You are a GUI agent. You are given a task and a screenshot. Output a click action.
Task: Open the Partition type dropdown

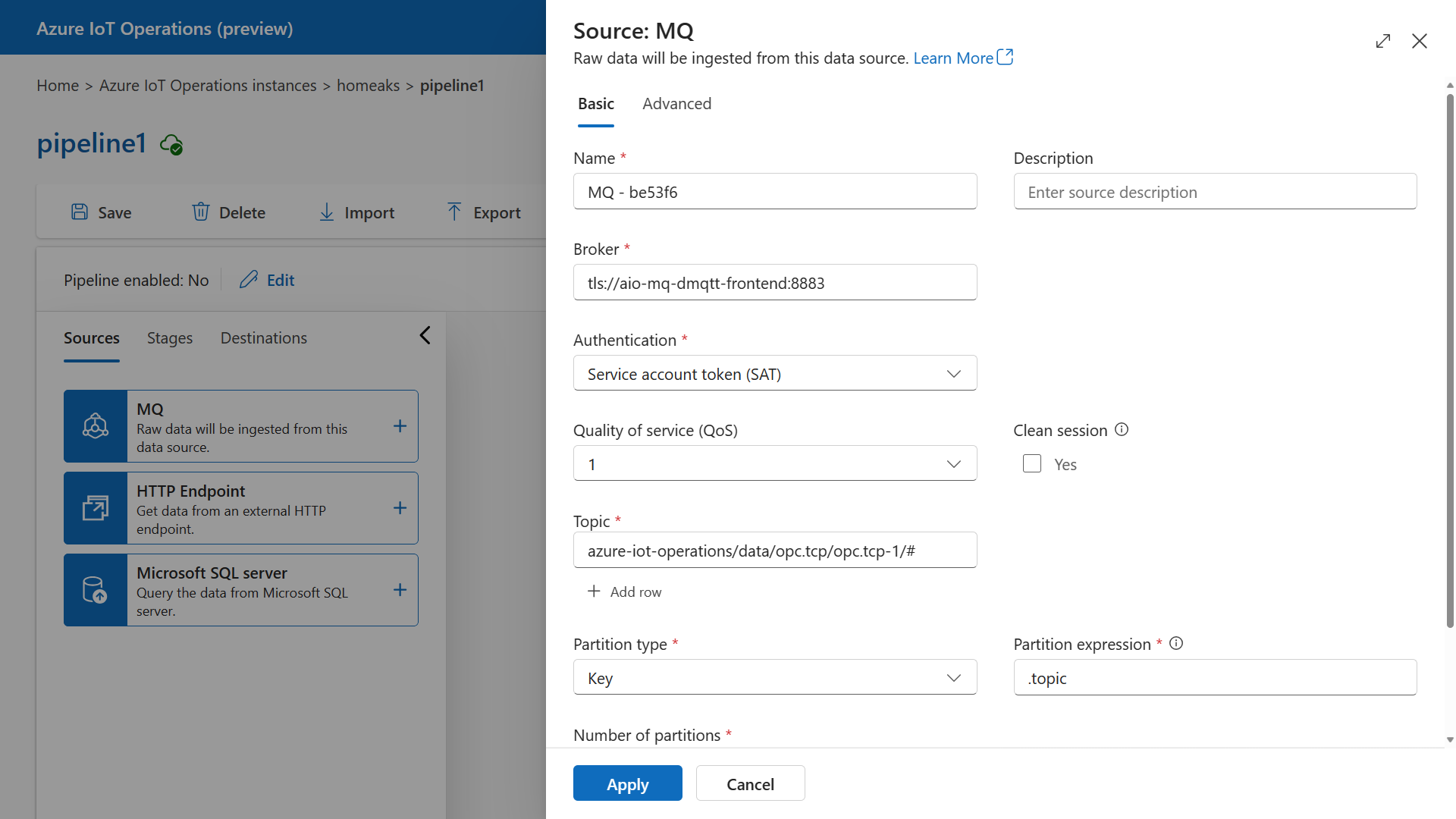[775, 678]
